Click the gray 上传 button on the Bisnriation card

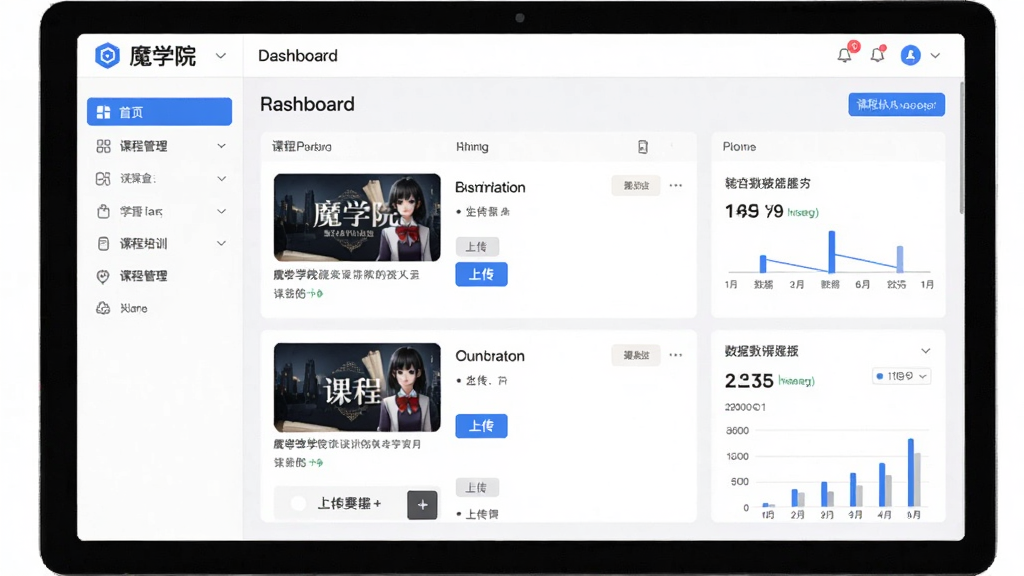tap(477, 247)
